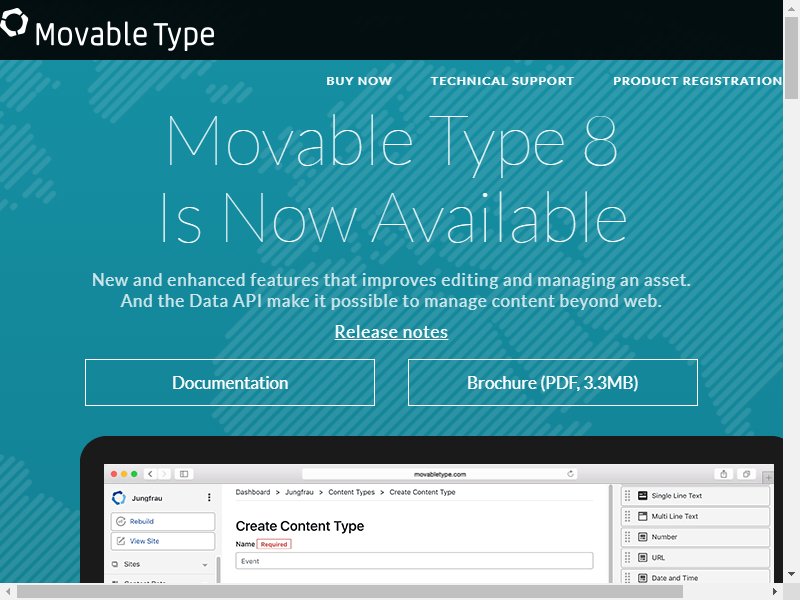Click the Documentation button

click(230, 383)
